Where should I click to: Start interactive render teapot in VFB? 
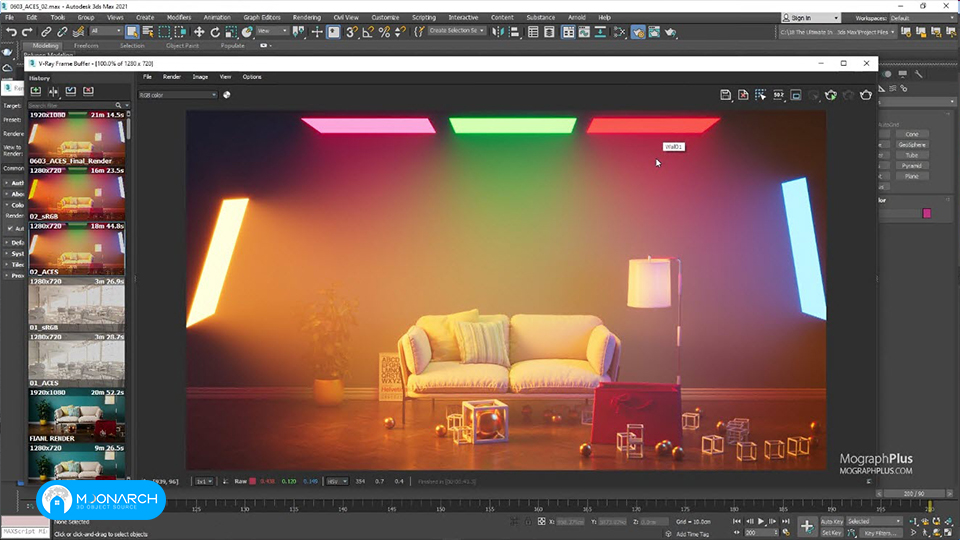[831, 95]
